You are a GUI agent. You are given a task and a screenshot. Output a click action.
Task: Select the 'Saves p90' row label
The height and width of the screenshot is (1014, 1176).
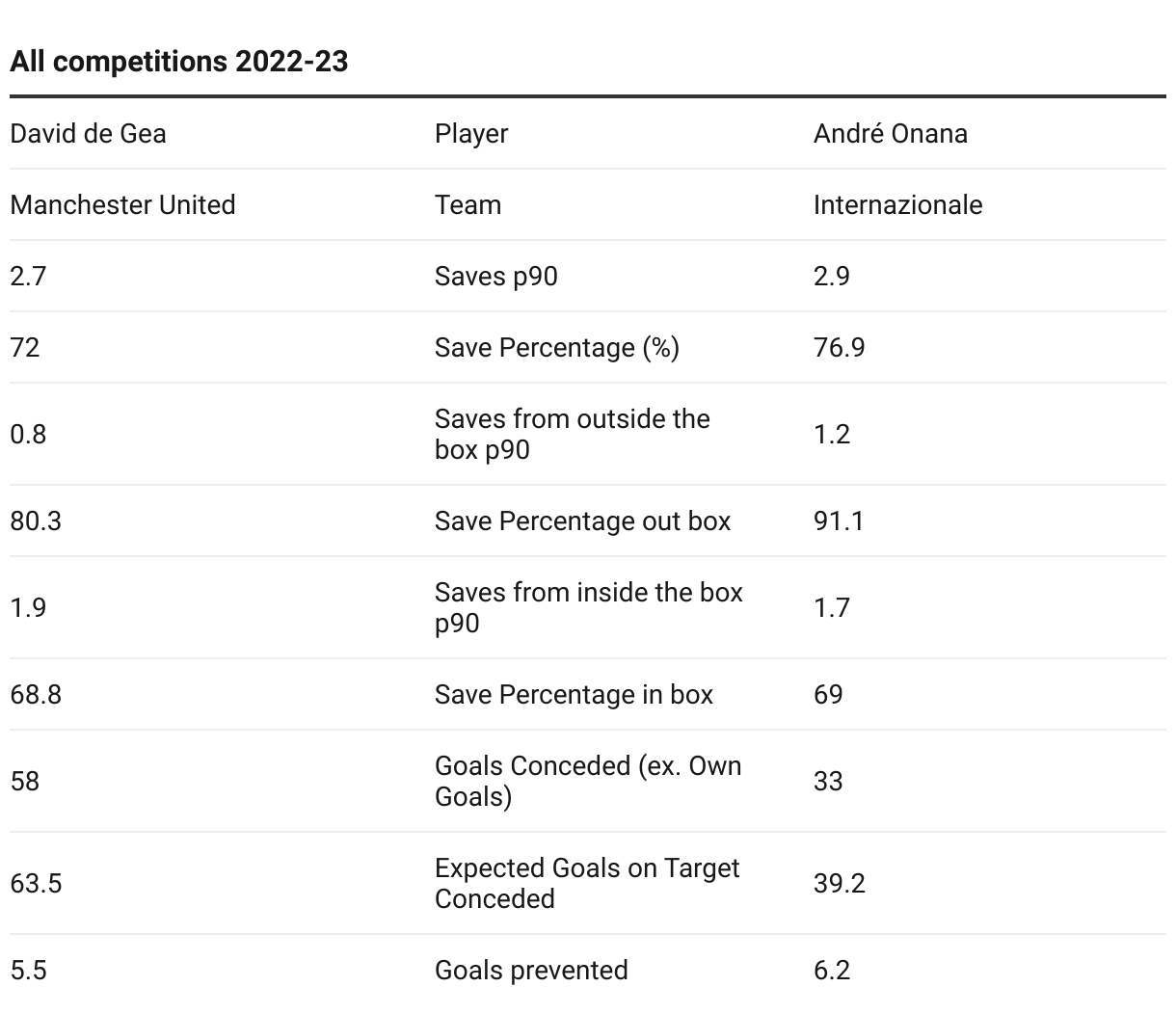[496, 277]
